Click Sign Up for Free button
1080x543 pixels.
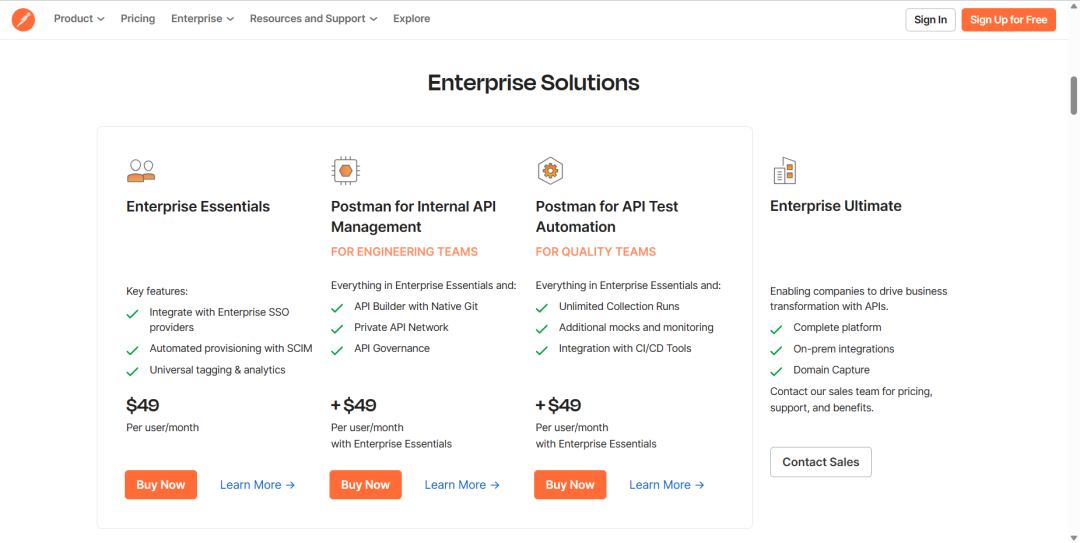click(x=1008, y=20)
